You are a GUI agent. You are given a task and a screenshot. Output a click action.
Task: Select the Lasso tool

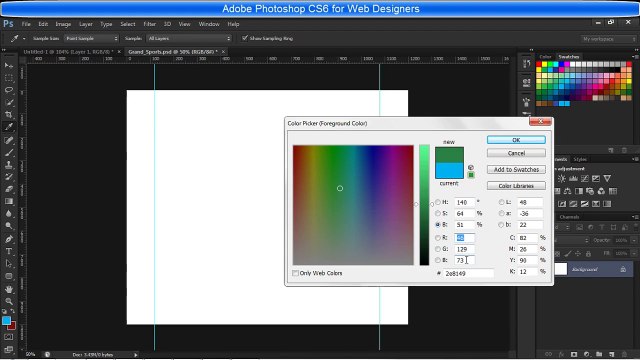(x=9, y=90)
